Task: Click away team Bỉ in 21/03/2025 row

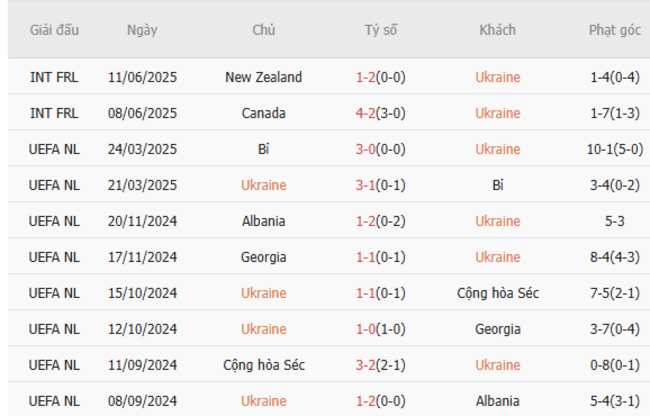Action: pyautogui.click(x=497, y=185)
